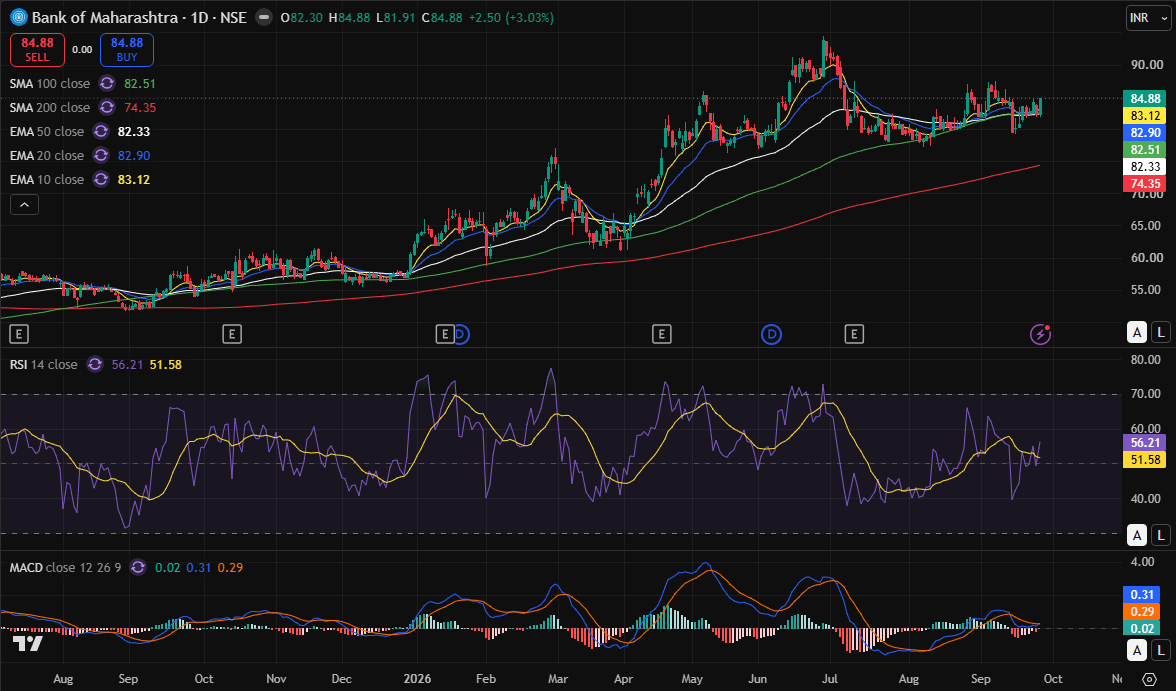Click the 65.00 price scale value
Viewport: 1176px width, 691px height.
(x=1147, y=226)
